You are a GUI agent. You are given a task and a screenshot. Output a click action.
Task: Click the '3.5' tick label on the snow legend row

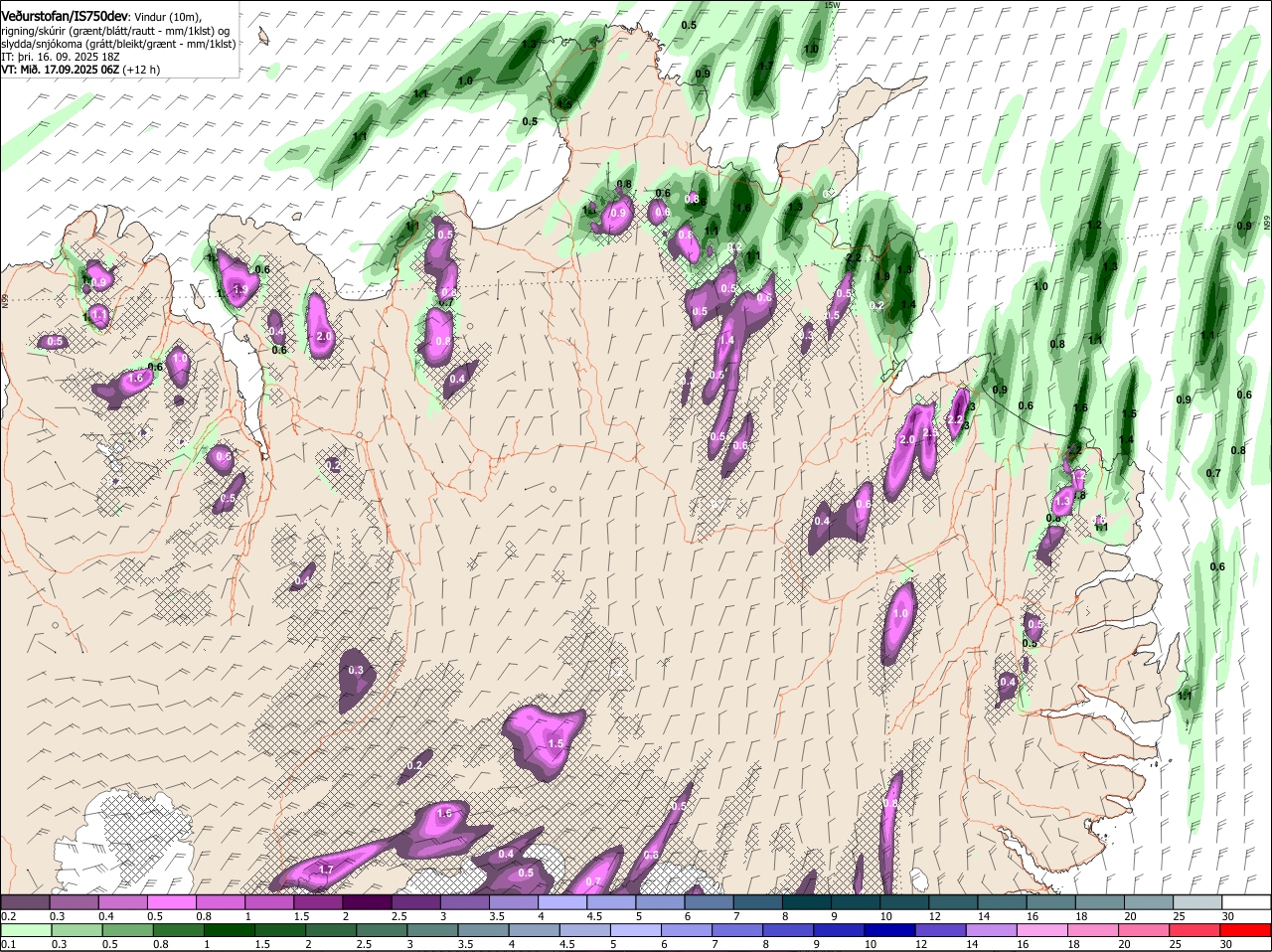point(497,915)
